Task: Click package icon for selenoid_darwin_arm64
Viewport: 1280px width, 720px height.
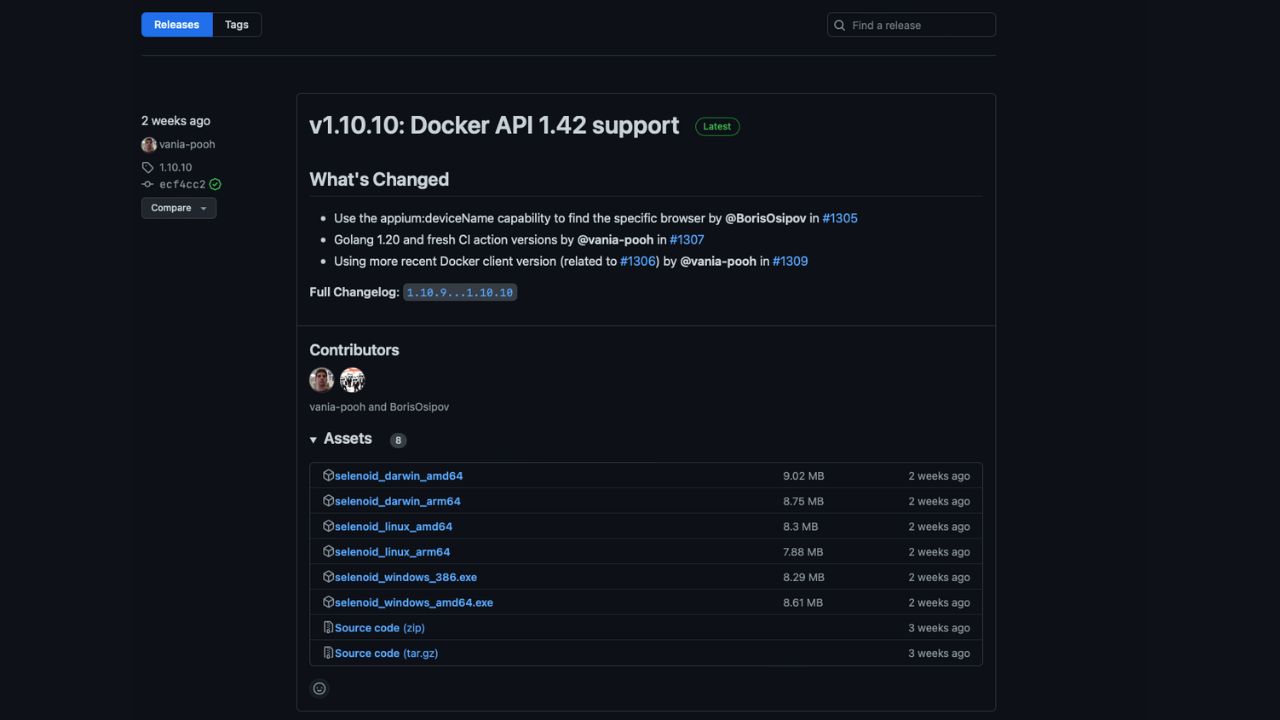Action: [x=328, y=500]
